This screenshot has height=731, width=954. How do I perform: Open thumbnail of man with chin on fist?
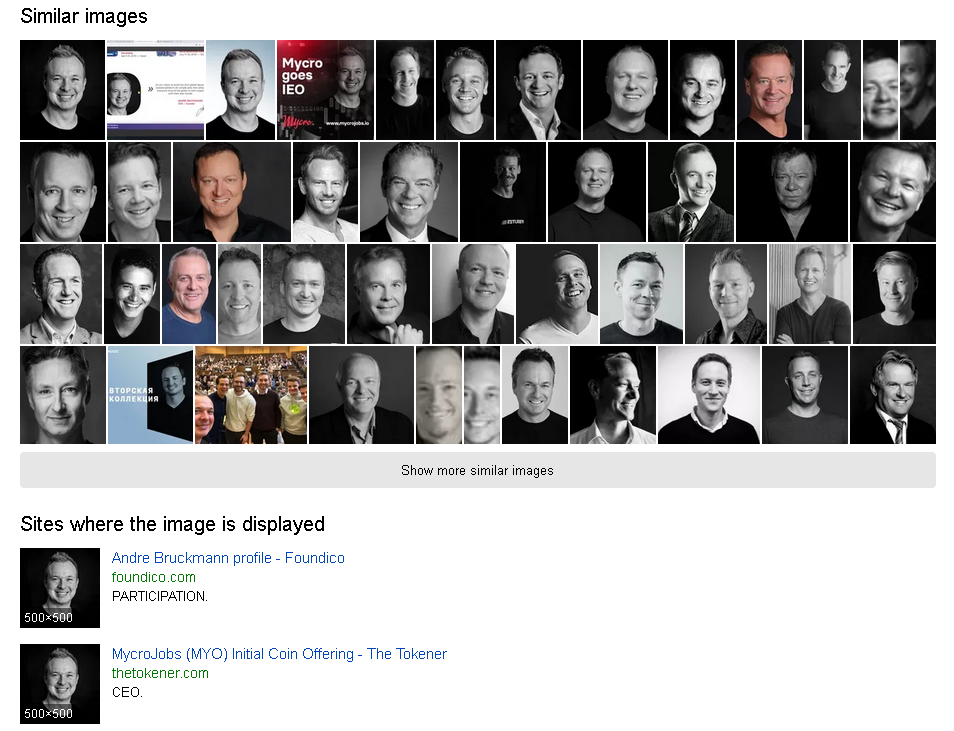point(388,294)
